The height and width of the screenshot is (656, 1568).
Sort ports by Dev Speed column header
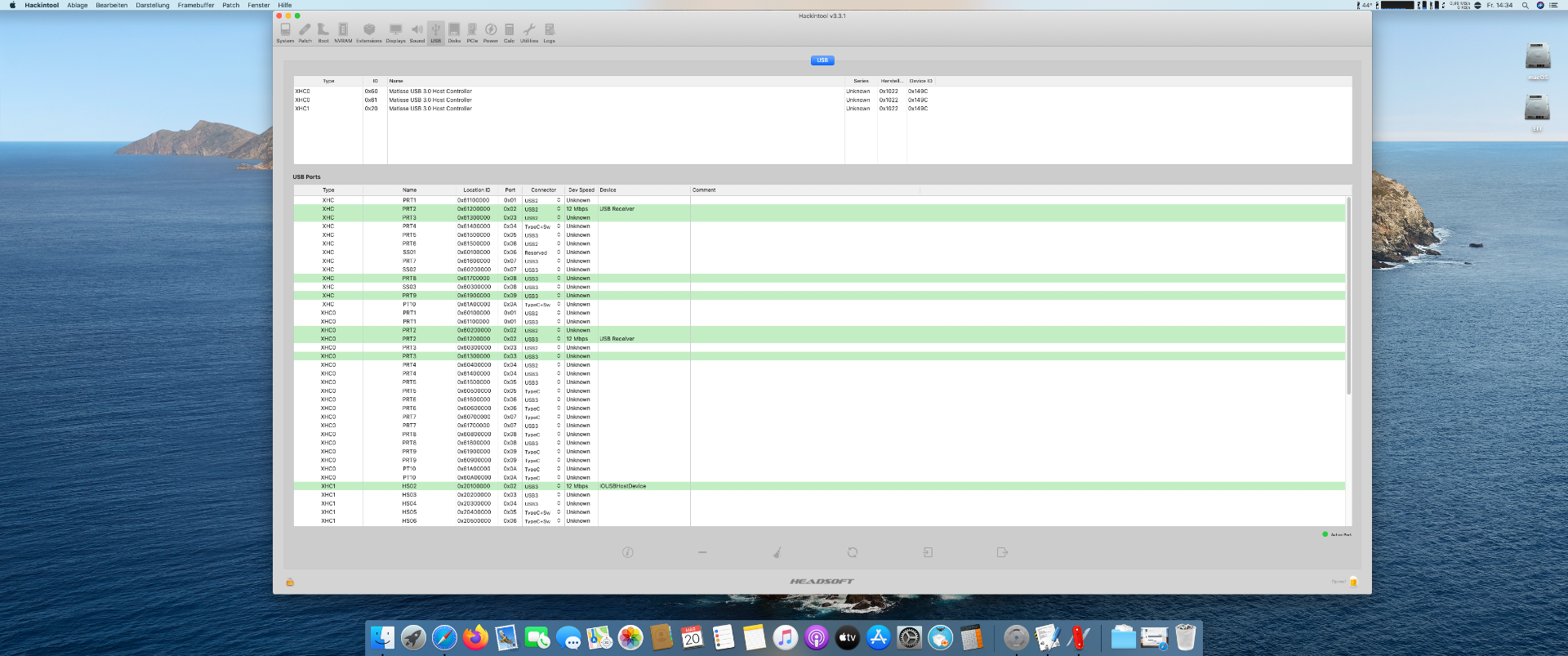click(581, 190)
